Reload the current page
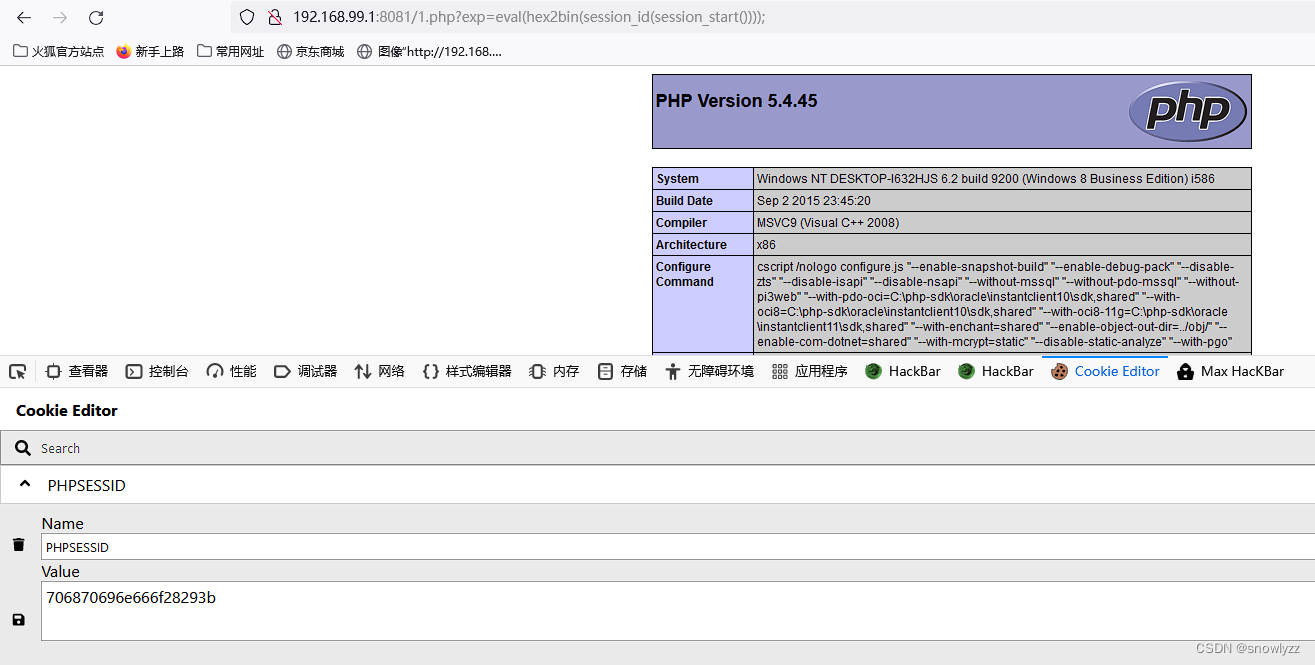 (96, 18)
